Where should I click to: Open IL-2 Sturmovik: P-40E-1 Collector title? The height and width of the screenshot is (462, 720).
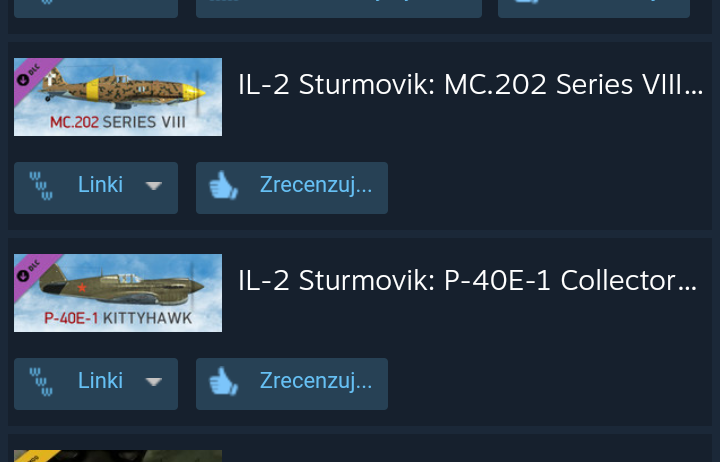point(467,281)
